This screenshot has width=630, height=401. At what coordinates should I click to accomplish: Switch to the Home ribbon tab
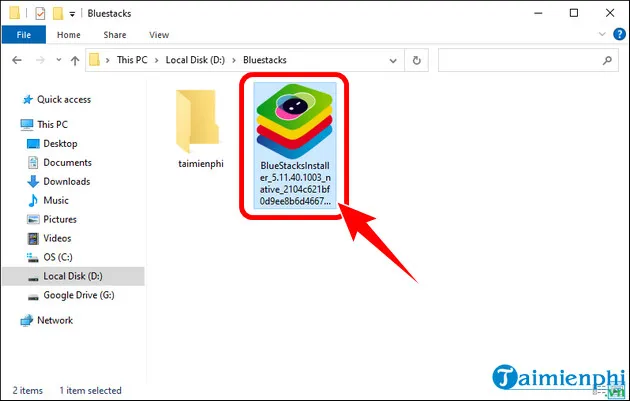click(x=69, y=35)
